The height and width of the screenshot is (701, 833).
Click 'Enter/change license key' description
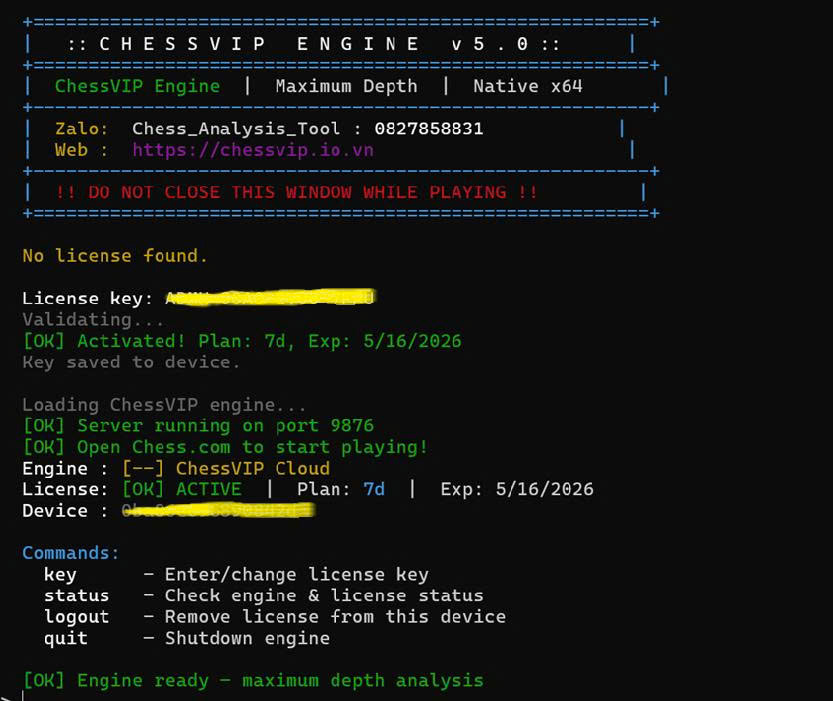[296, 575]
